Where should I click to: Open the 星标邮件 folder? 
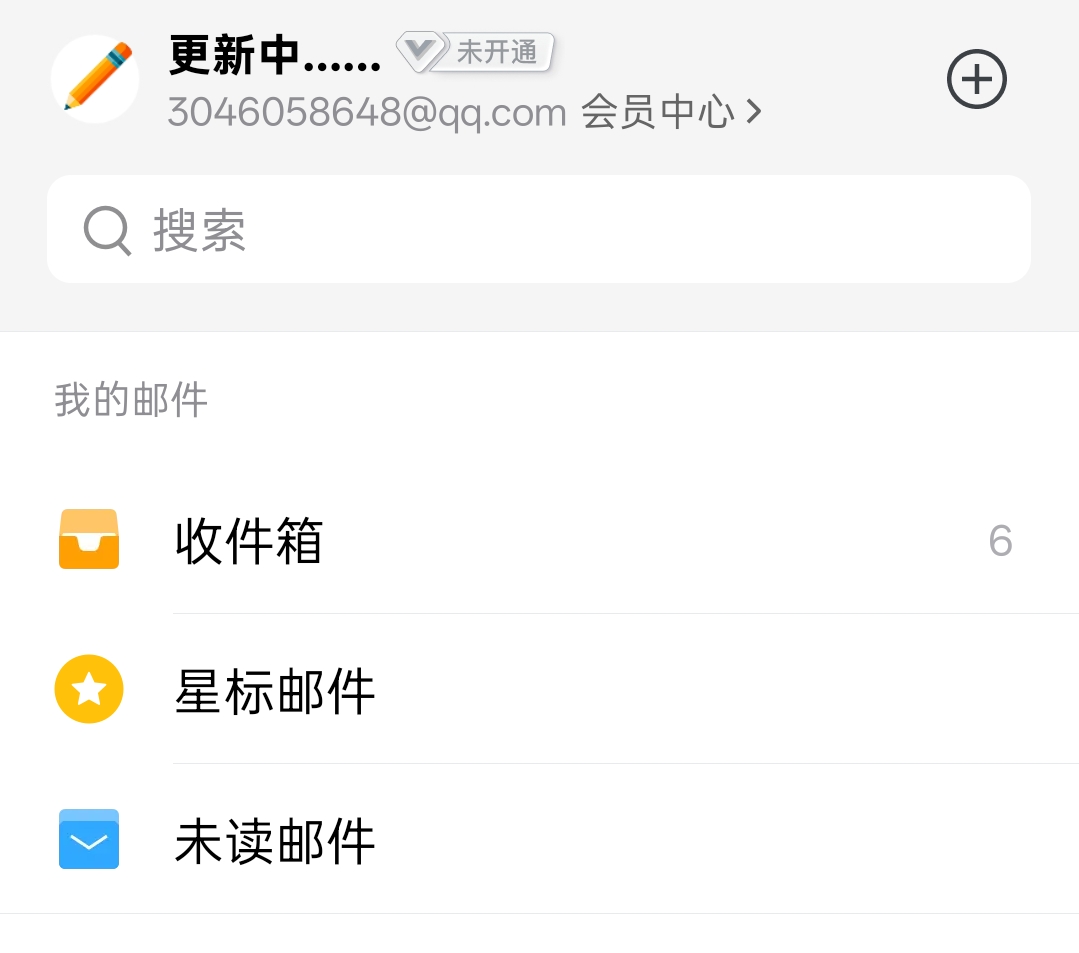[275, 691]
